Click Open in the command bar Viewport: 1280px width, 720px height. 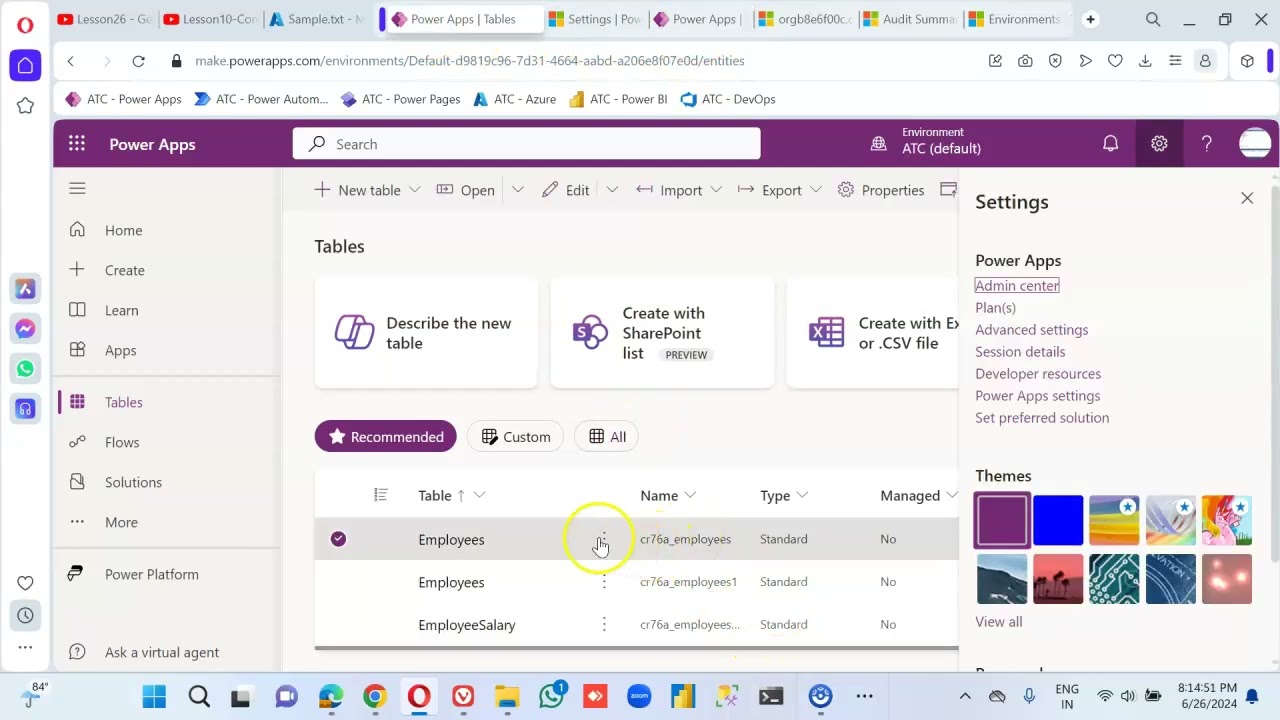pos(466,190)
